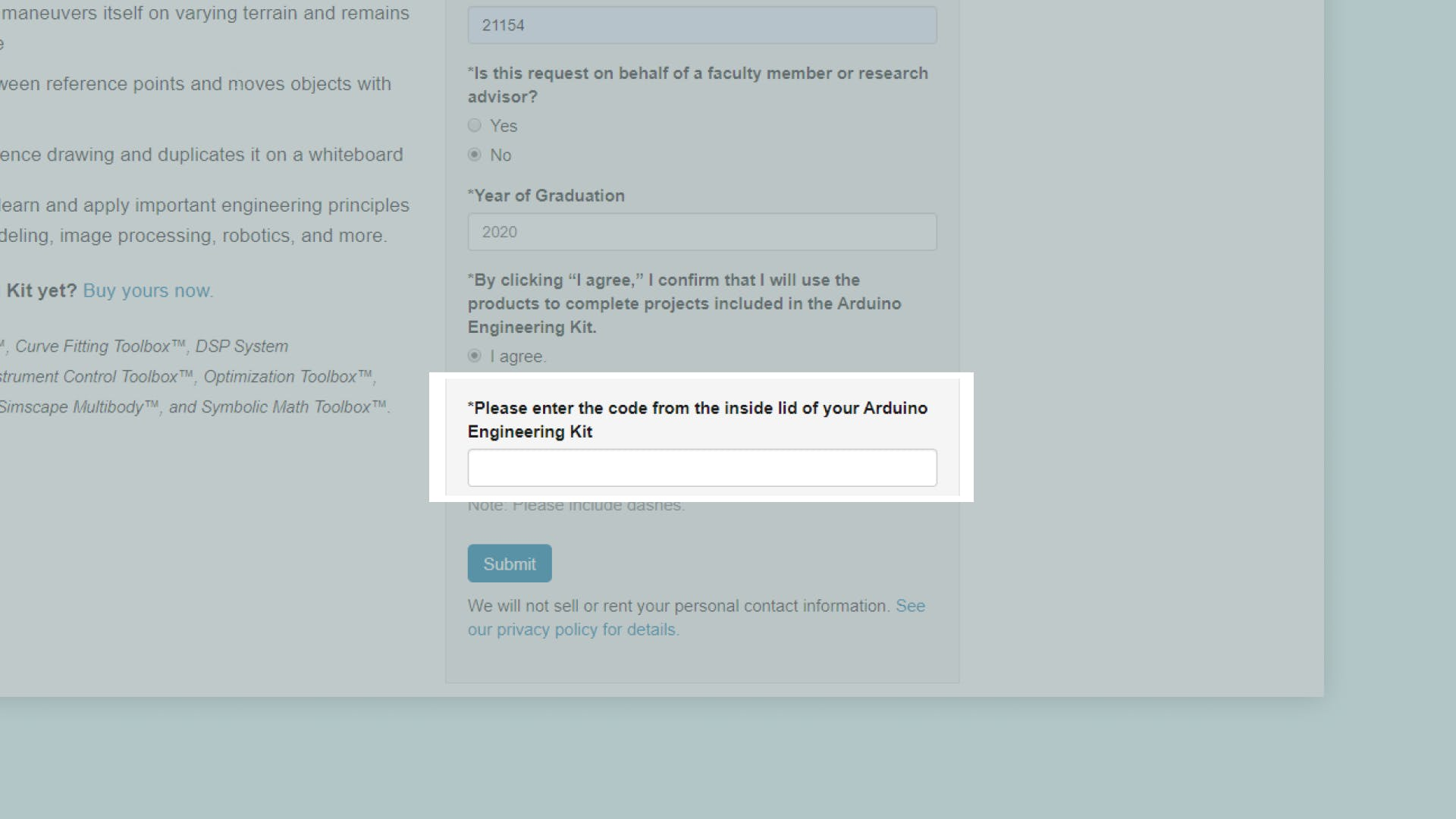Select the No radio button
This screenshot has height=819, width=1456.
point(475,155)
